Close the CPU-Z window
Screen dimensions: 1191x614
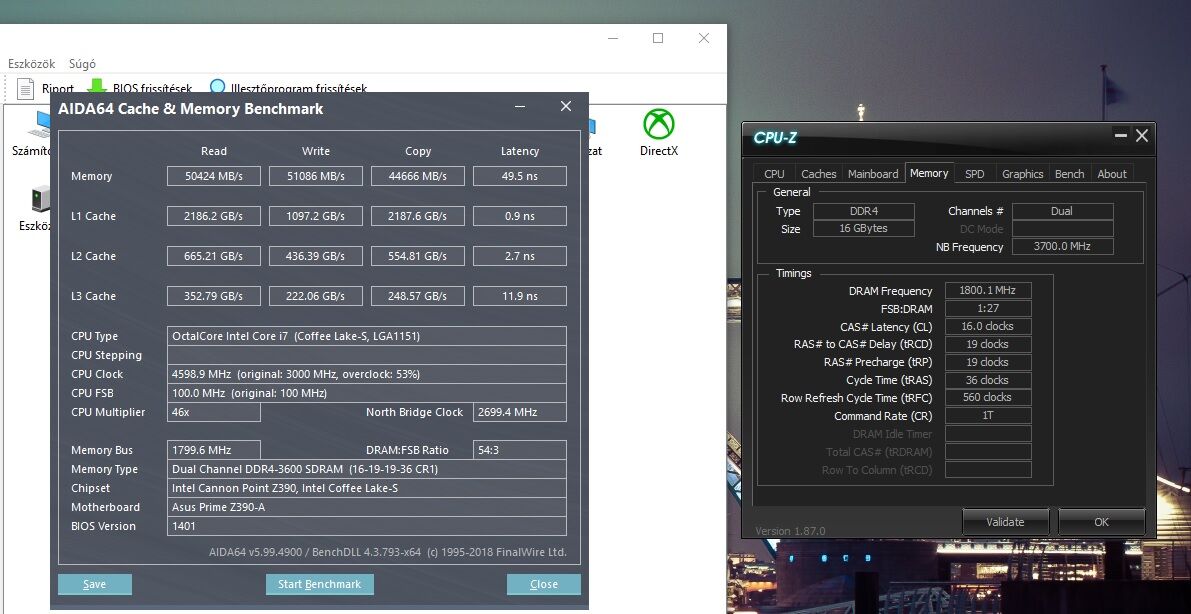1142,136
